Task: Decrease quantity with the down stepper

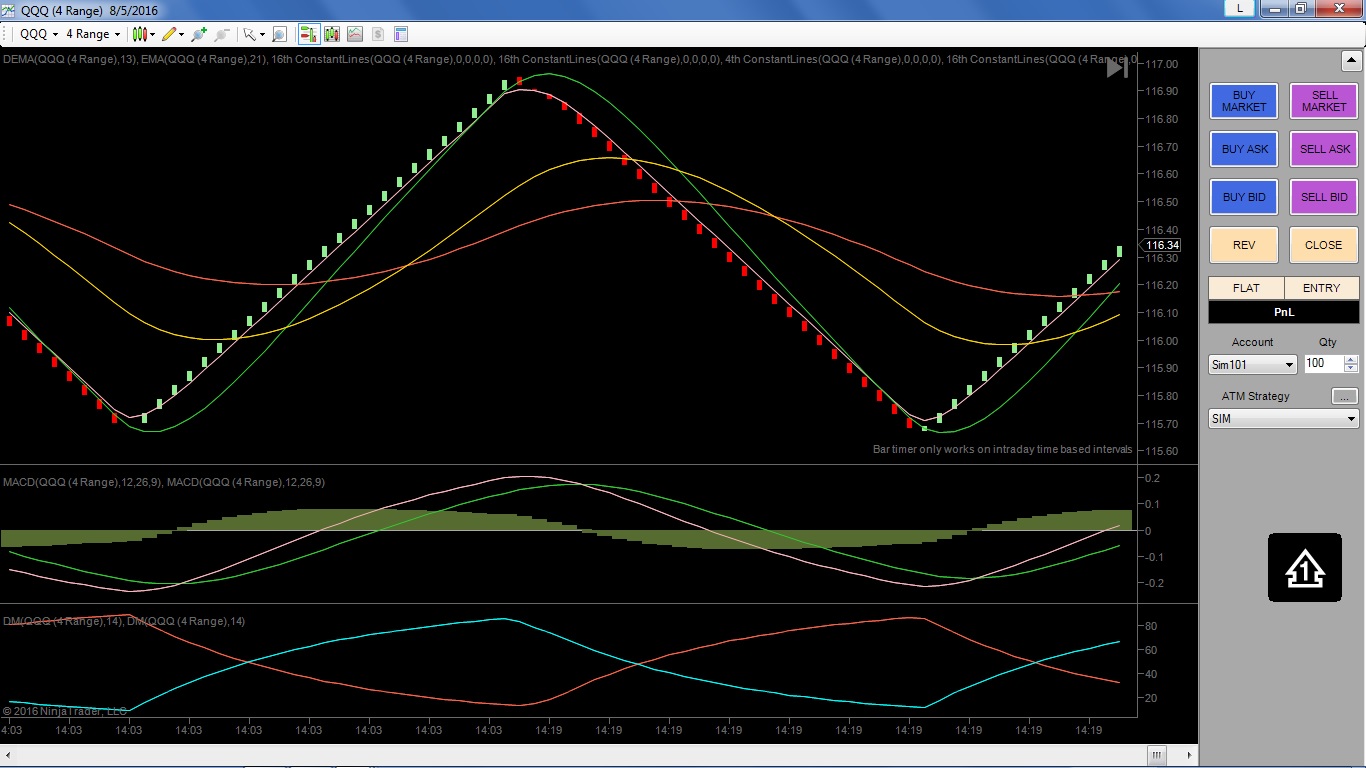Action: click(1352, 369)
